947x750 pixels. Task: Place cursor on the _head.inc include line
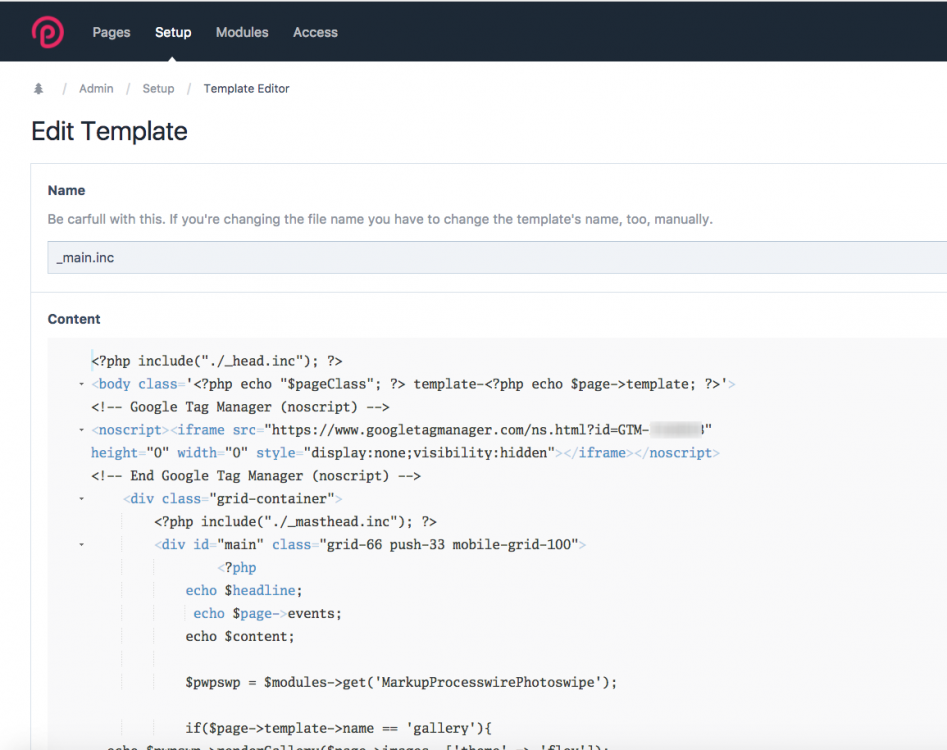(x=217, y=361)
